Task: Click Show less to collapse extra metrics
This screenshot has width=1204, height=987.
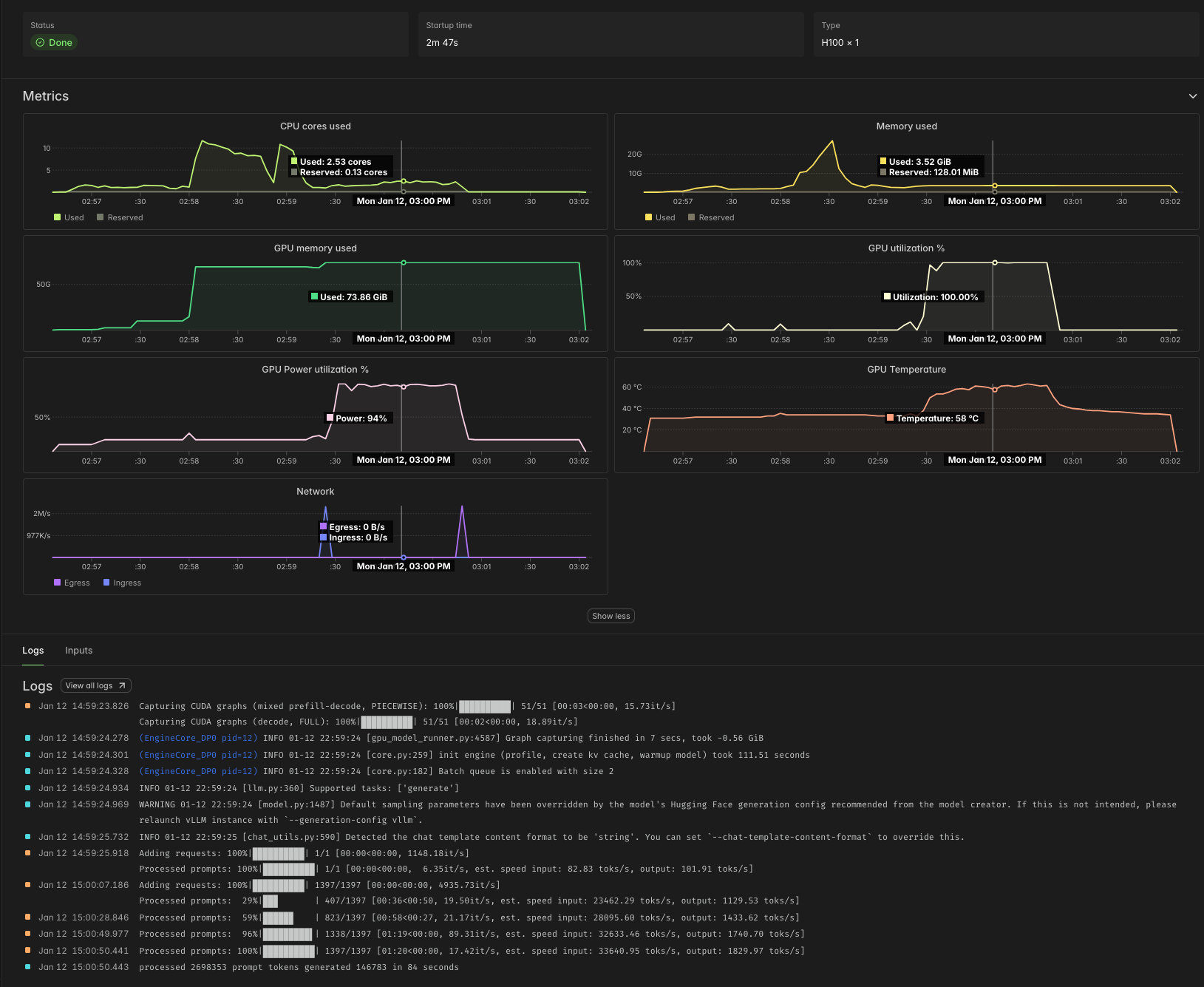Action: [610, 615]
